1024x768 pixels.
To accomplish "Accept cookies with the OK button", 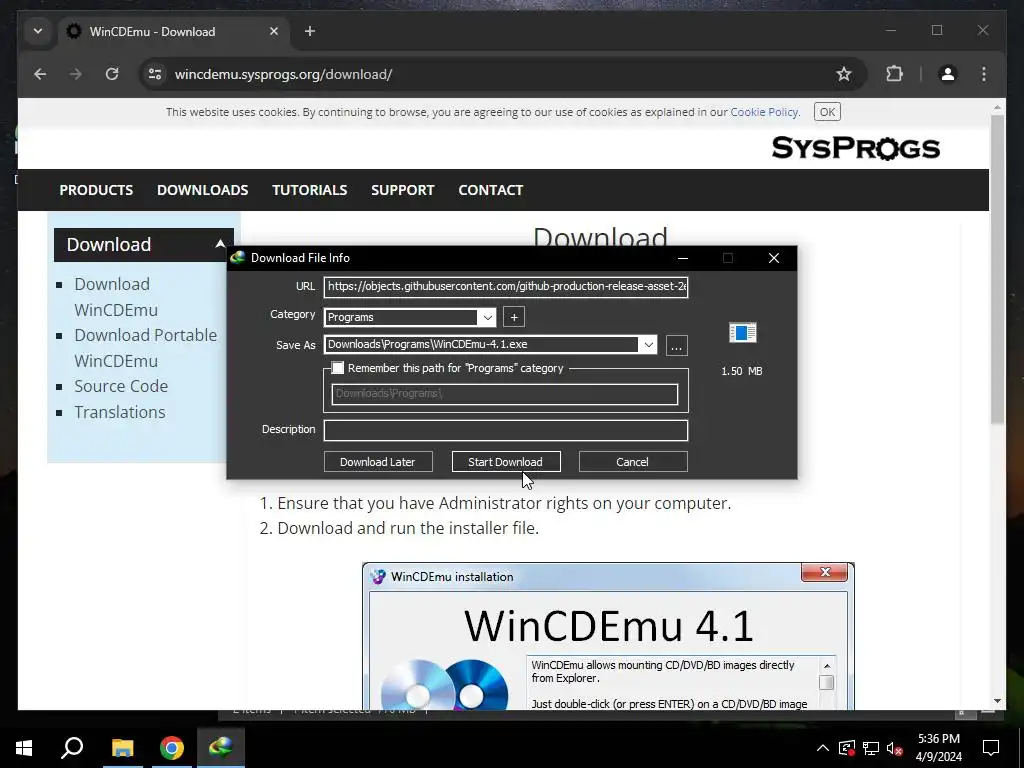I will click(827, 112).
